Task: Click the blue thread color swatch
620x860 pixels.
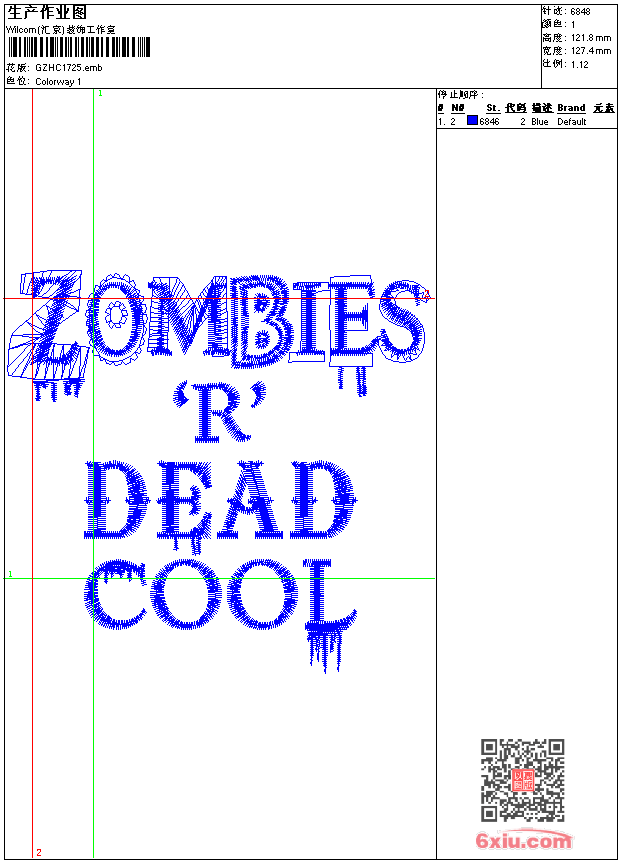Action: pyautogui.click(x=472, y=121)
